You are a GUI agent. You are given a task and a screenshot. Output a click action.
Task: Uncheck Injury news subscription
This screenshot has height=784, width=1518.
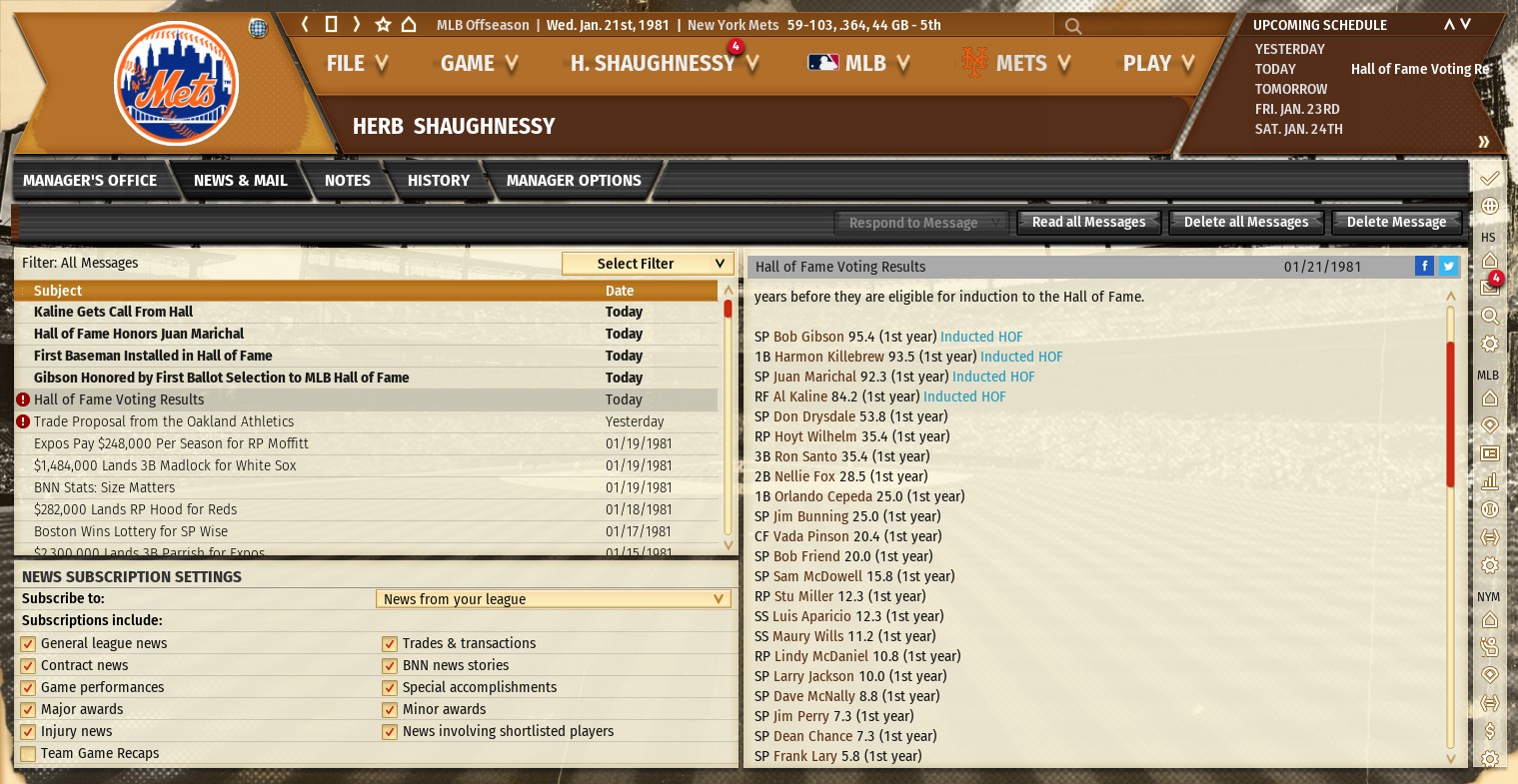(x=28, y=732)
